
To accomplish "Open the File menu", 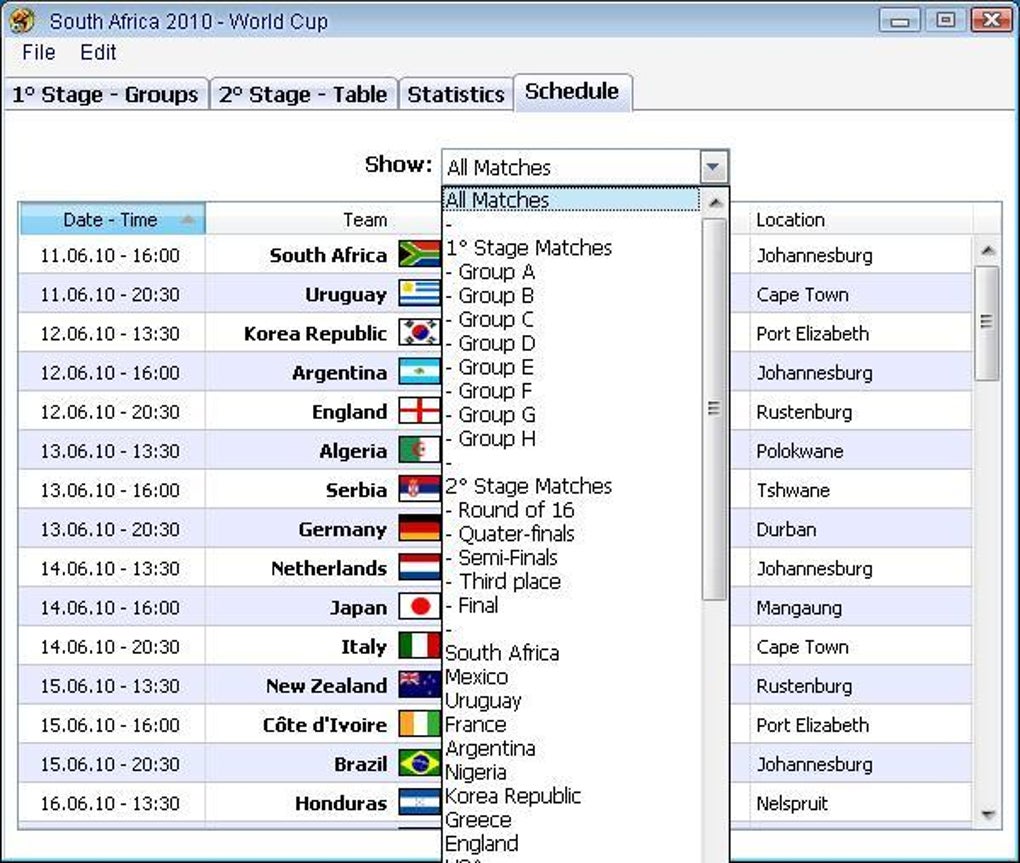I will click(x=38, y=53).
